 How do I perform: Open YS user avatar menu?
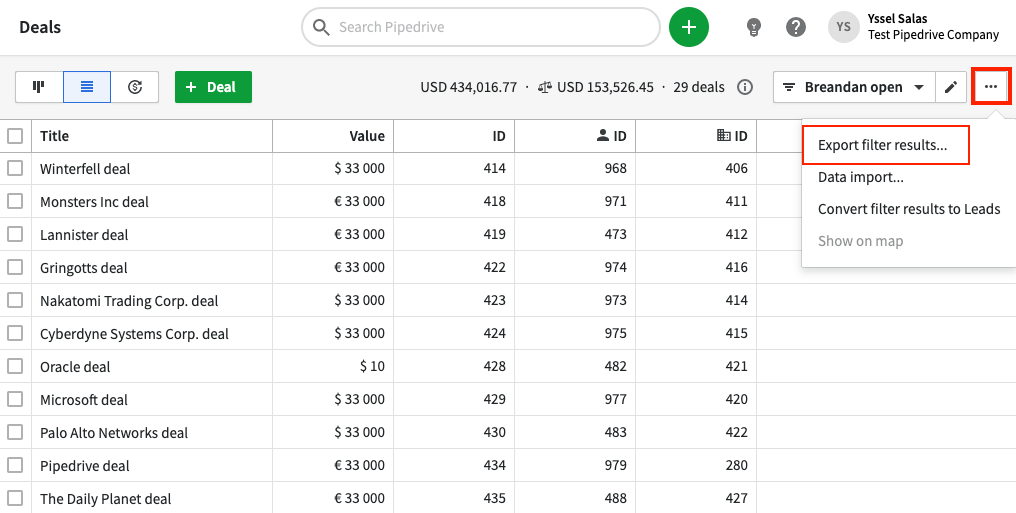[x=844, y=27]
